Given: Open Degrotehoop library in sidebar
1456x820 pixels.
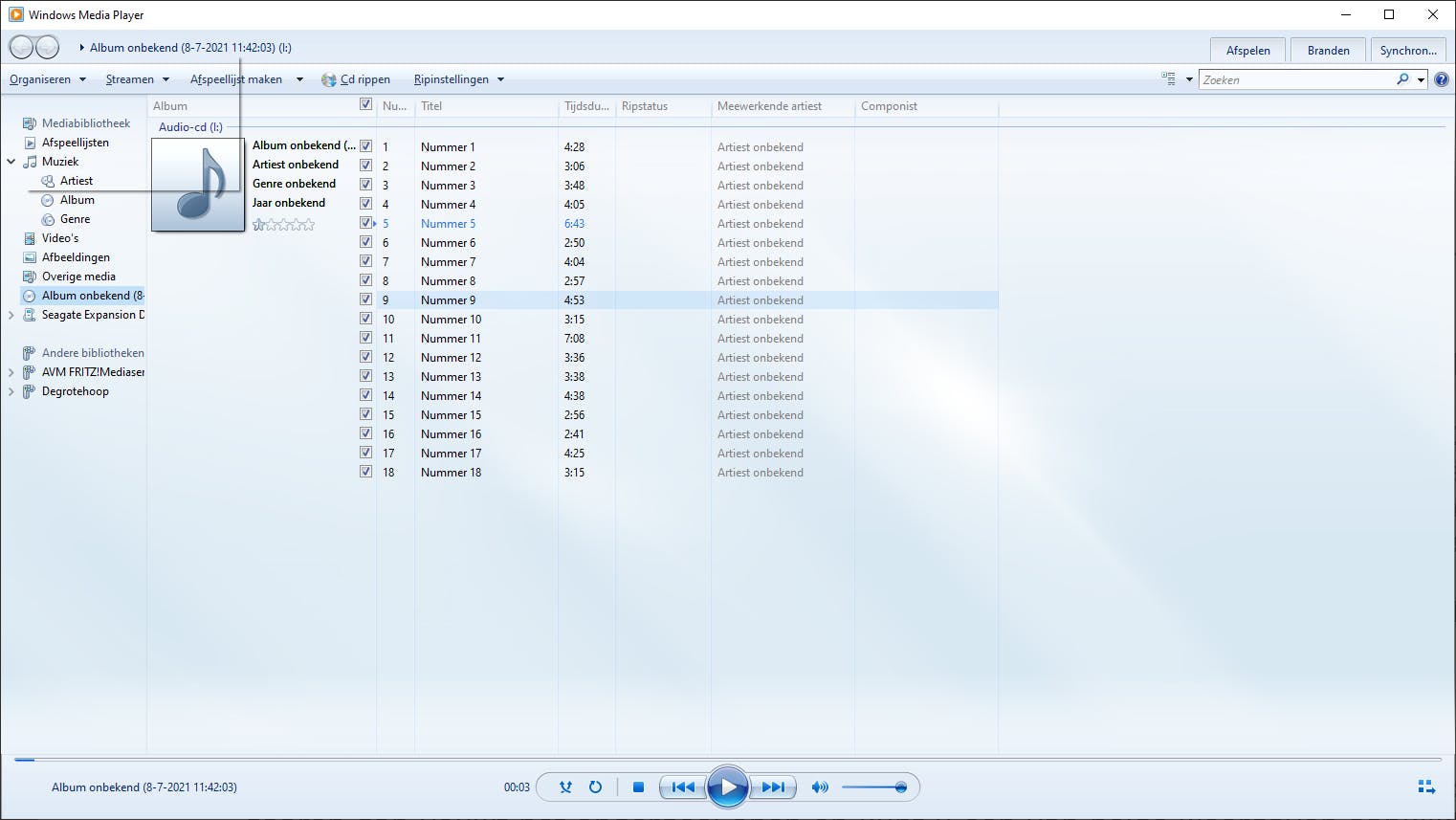Looking at the screenshot, I should [76, 391].
